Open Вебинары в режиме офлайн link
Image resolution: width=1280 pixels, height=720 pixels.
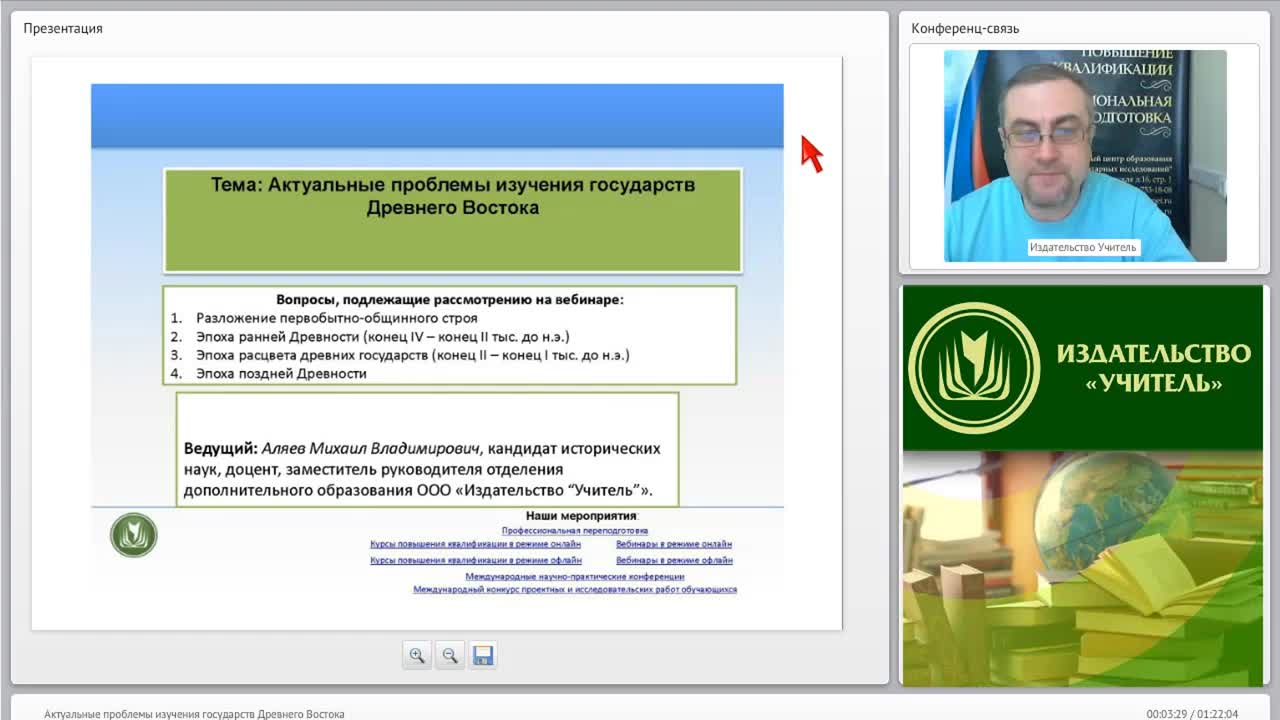pyautogui.click(x=674, y=561)
